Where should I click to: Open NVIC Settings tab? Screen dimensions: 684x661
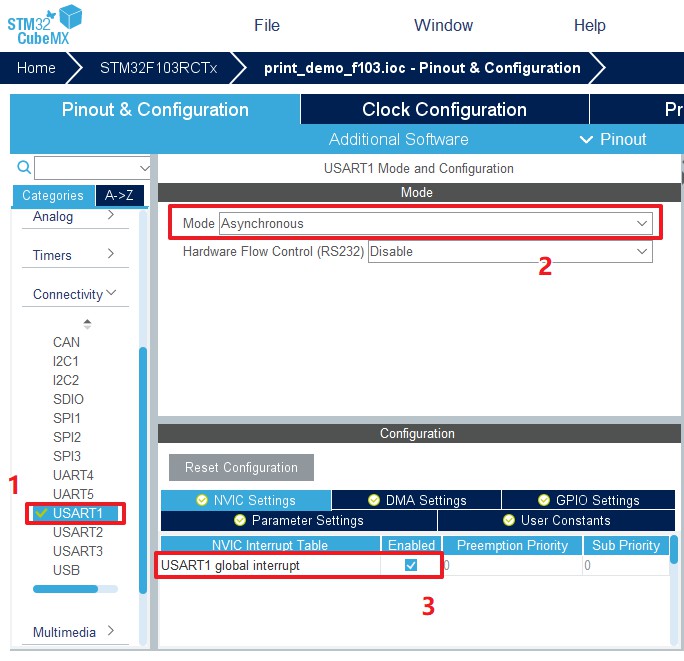pyautogui.click(x=246, y=500)
